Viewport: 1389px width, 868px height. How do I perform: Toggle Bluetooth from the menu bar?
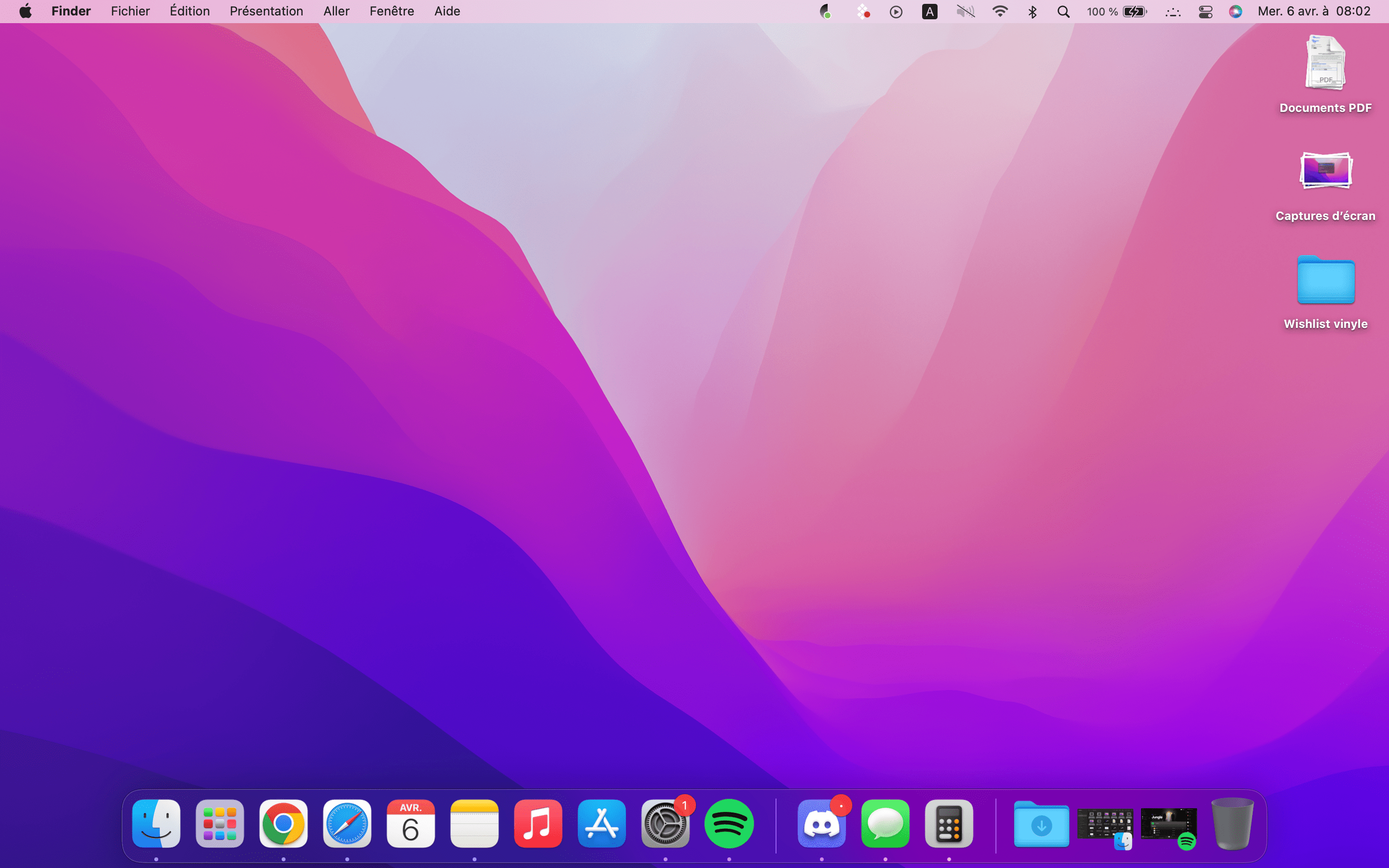[x=1032, y=12]
